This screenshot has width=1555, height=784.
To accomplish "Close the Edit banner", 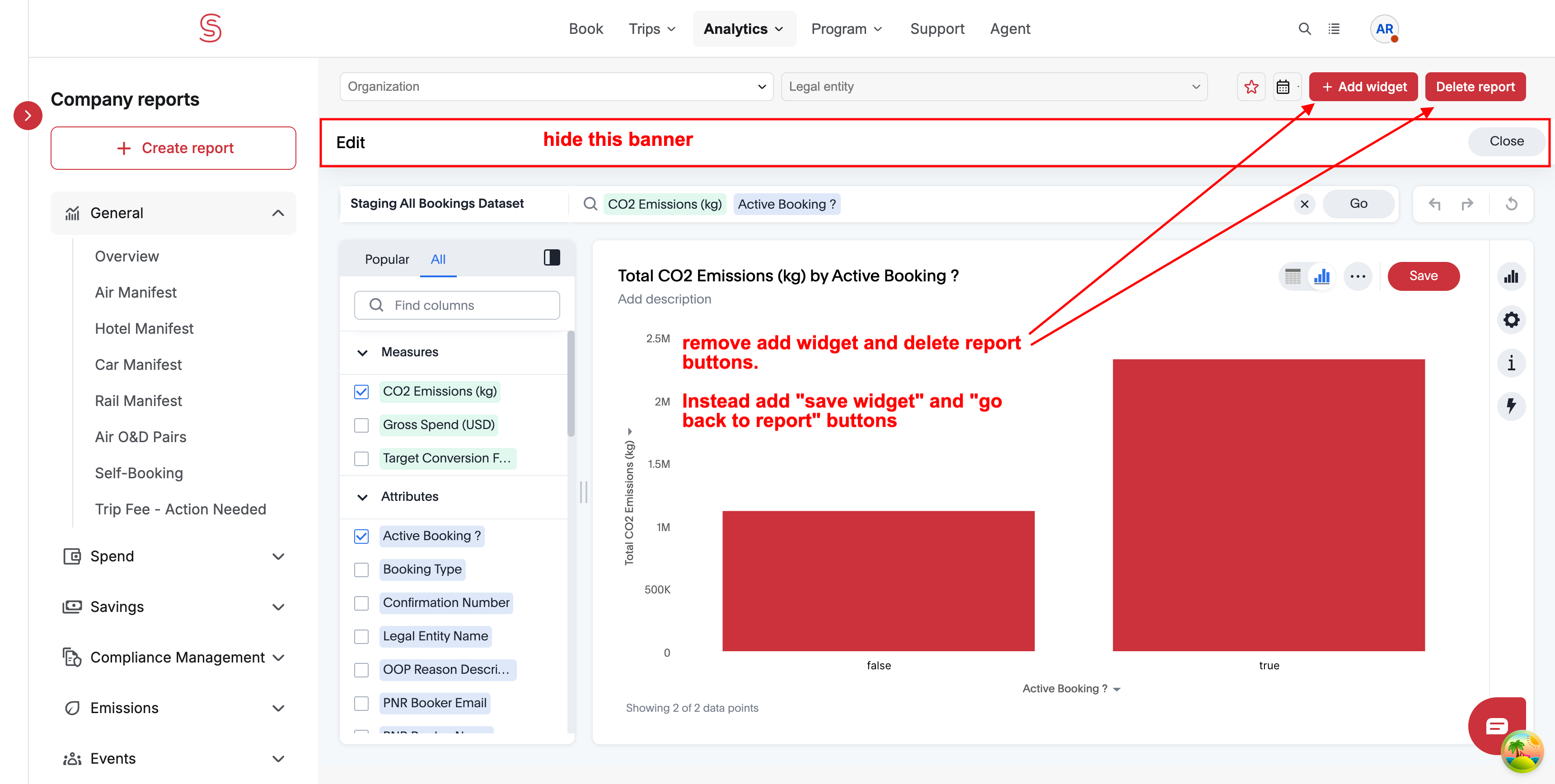I will (x=1507, y=141).
